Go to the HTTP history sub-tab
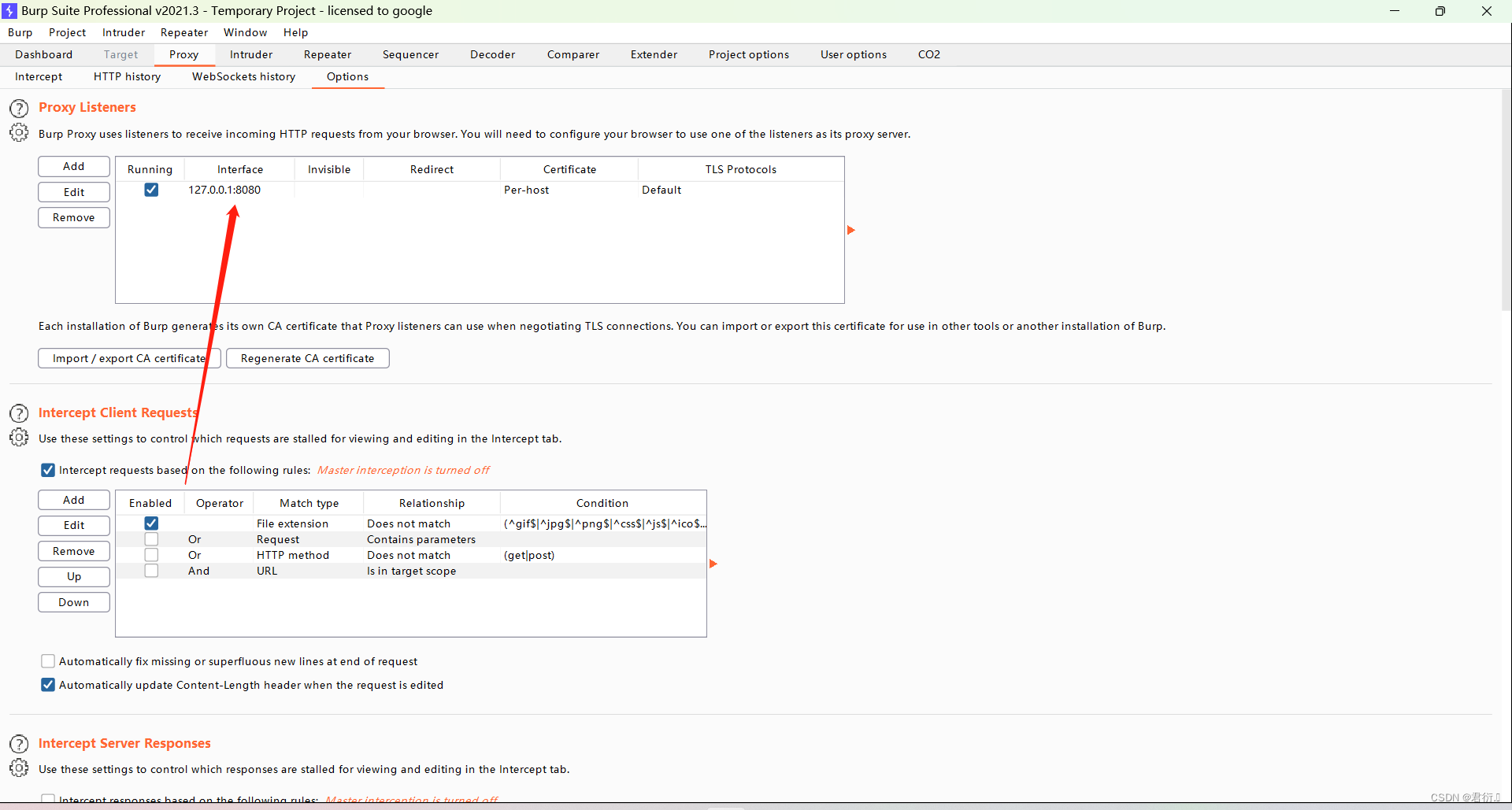 coord(127,76)
